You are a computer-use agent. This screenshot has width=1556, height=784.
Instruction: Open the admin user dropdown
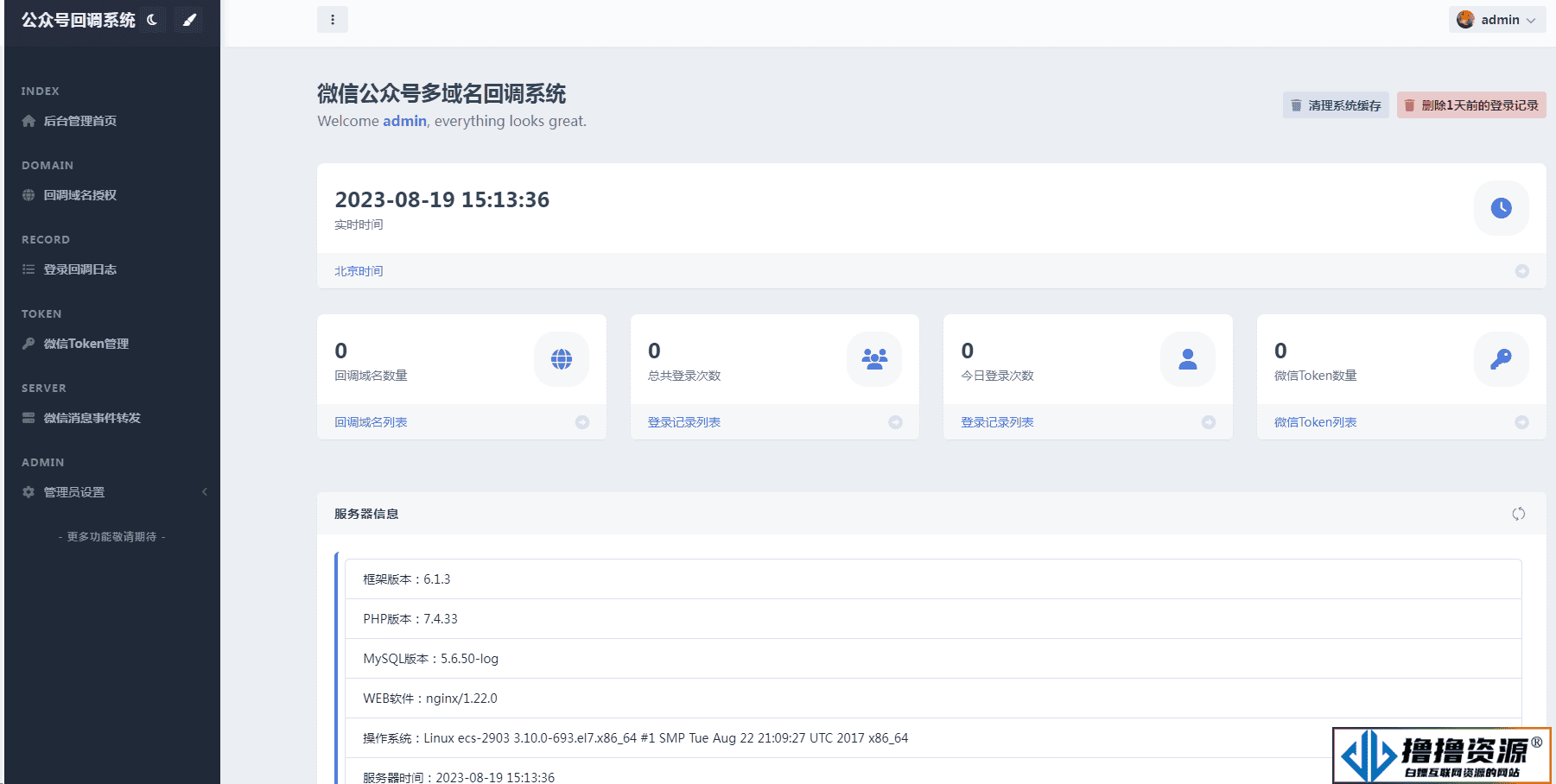pyautogui.click(x=1499, y=20)
